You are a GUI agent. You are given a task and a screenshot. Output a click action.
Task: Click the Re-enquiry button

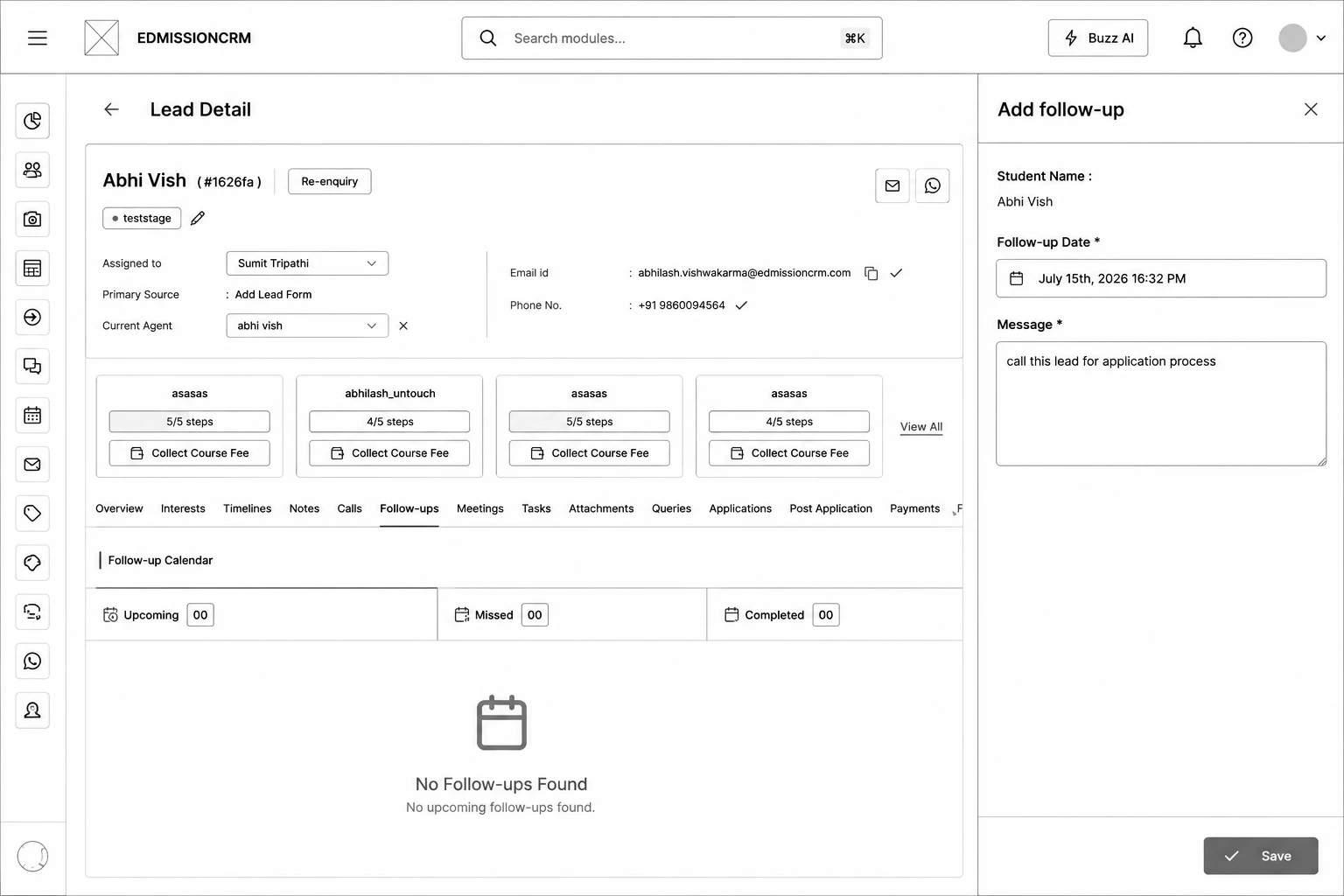[330, 181]
